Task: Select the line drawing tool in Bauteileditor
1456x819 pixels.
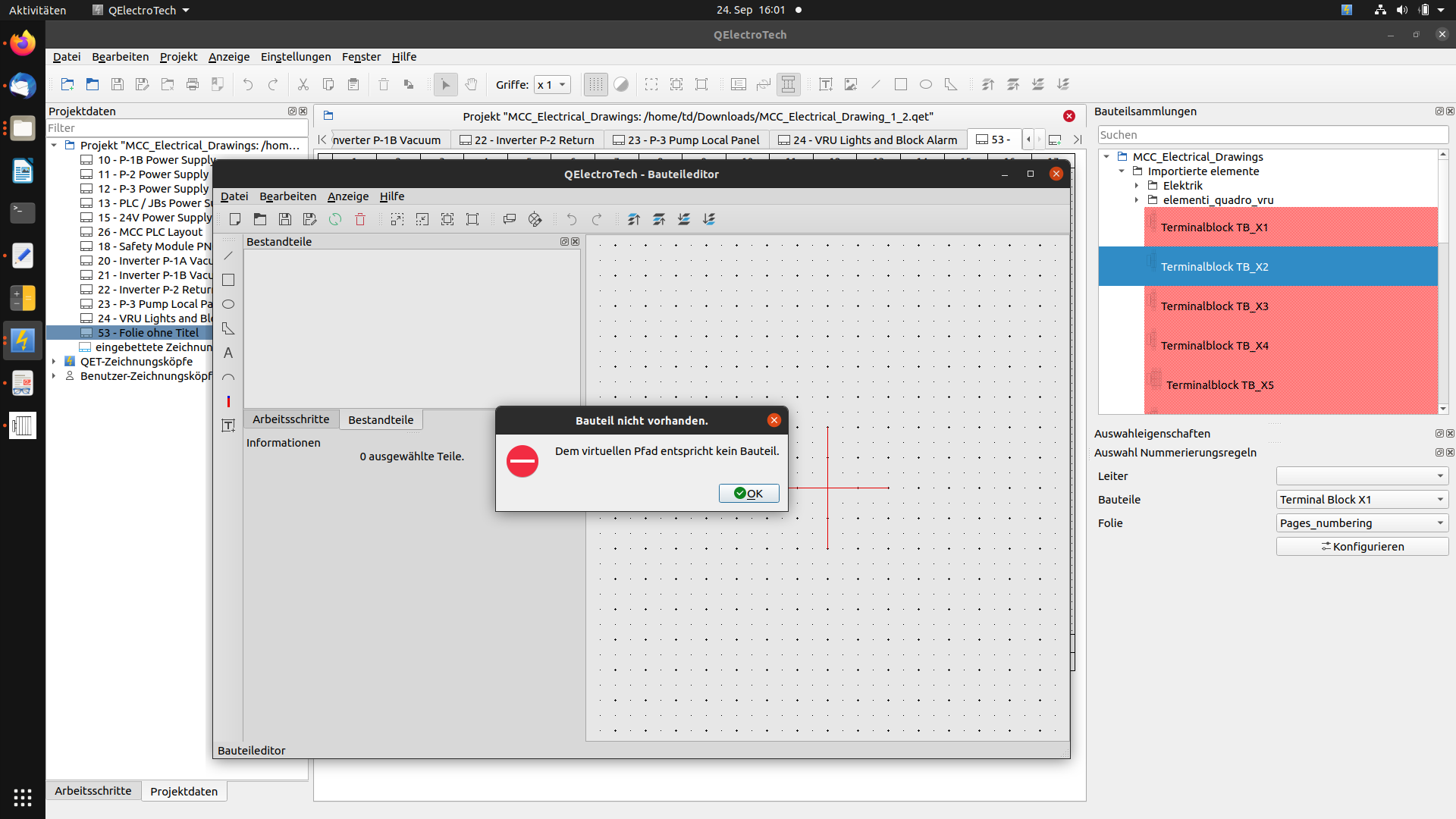Action: [x=228, y=256]
